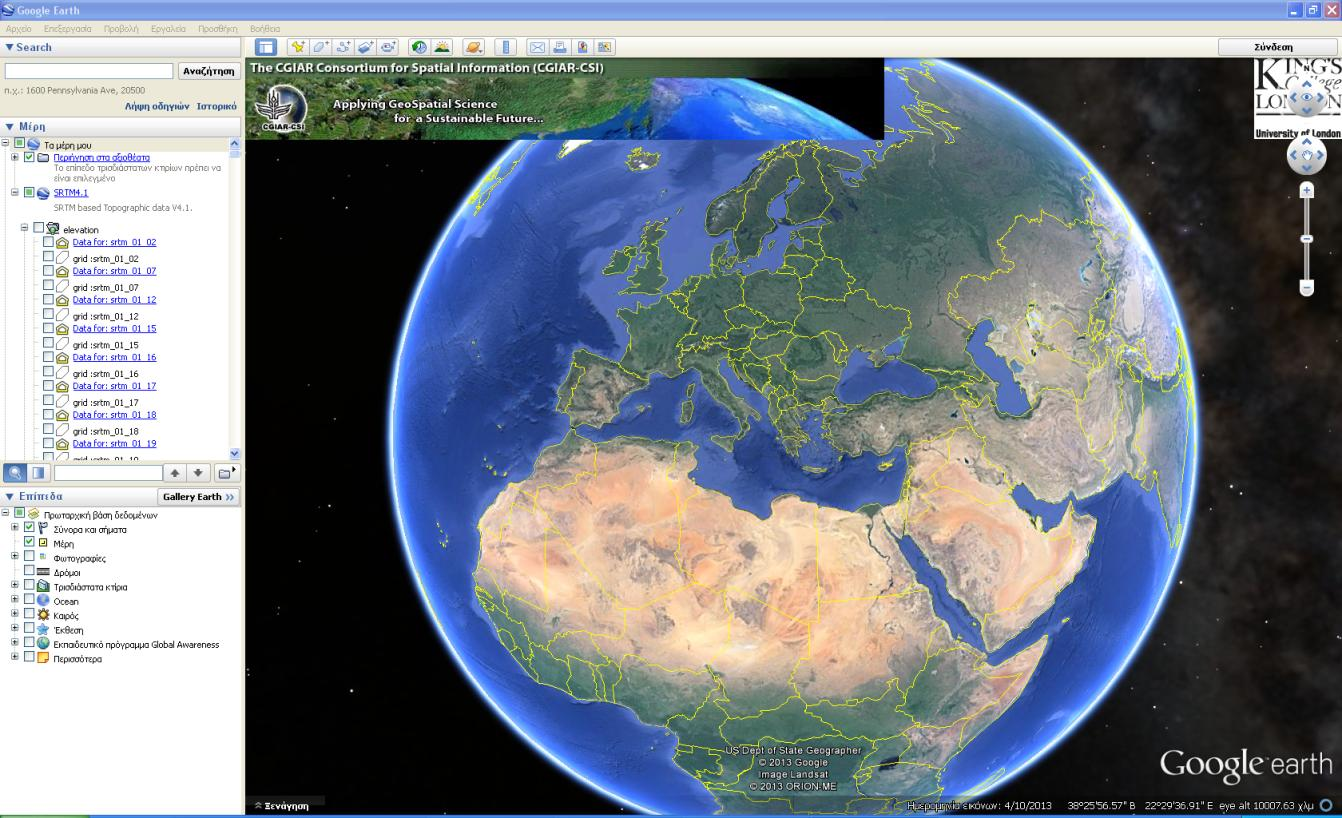Add a path from the toolbar

coord(343,47)
